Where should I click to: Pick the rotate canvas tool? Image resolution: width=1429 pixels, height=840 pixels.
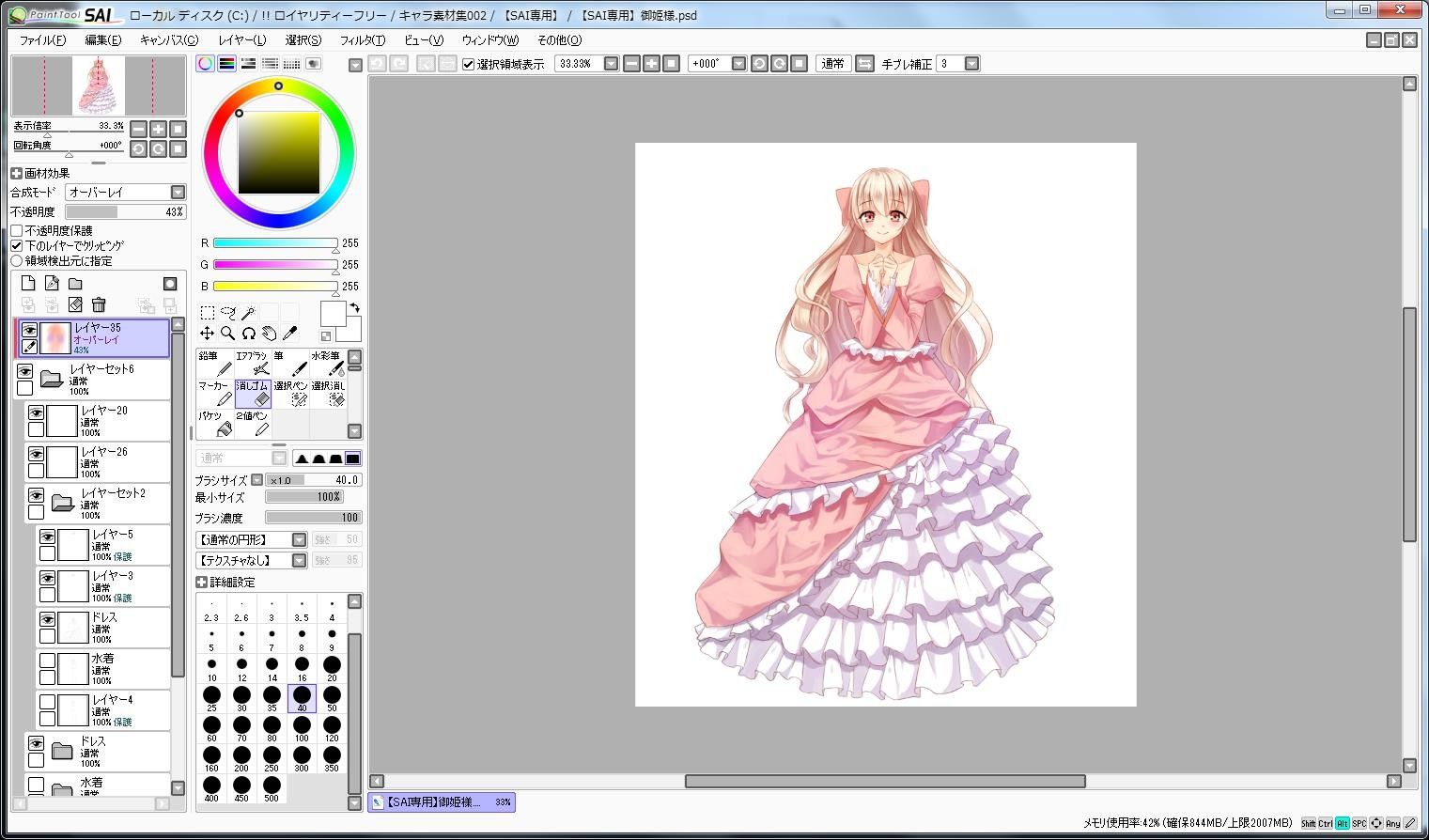click(248, 333)
